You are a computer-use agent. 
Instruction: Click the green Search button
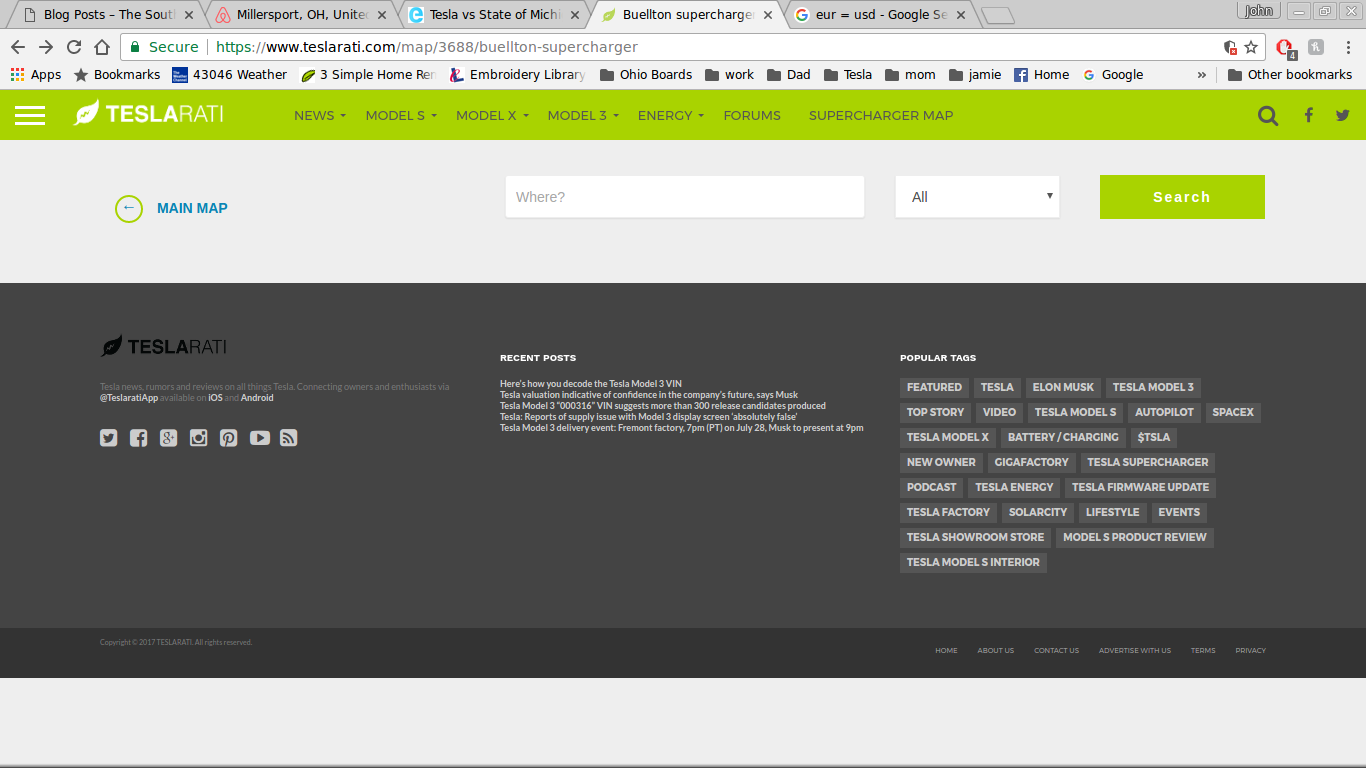(1182, 197)
